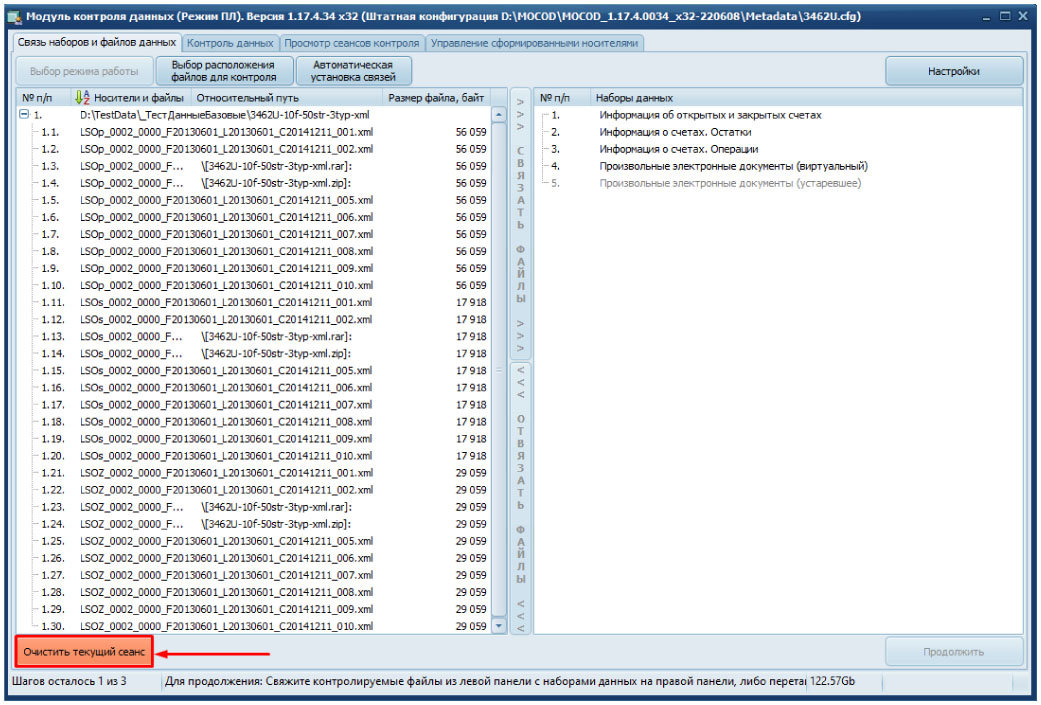This screenshot has height=705, width=1041.
Task: Click Автоматическая установка связей button
Action: 353,71
